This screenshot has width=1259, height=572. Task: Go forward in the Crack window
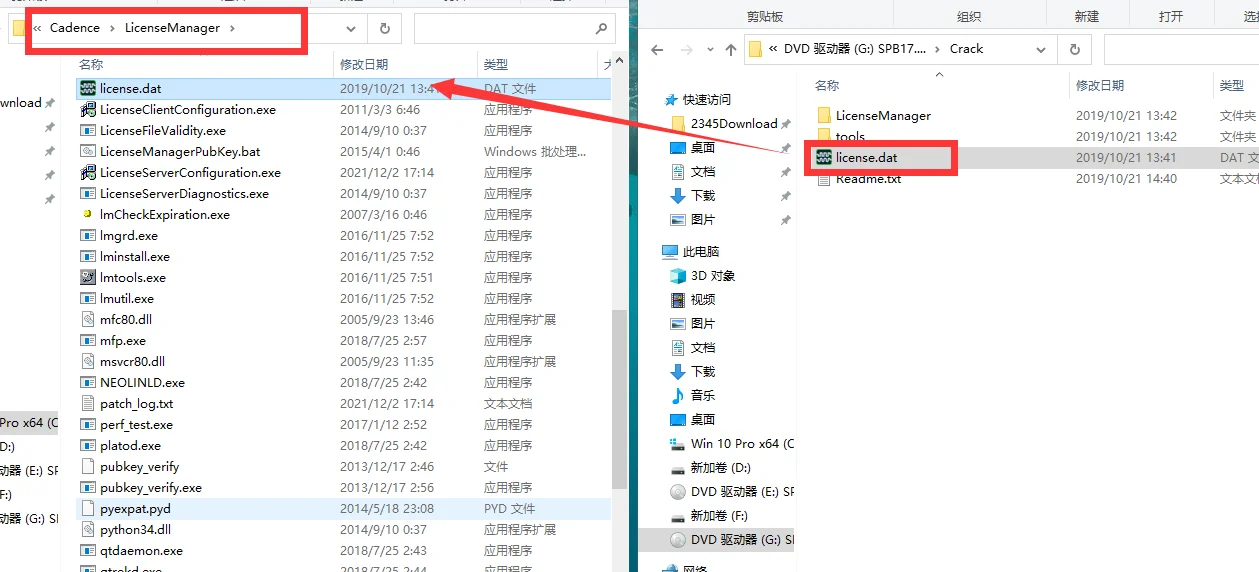[x=687, y=49]
